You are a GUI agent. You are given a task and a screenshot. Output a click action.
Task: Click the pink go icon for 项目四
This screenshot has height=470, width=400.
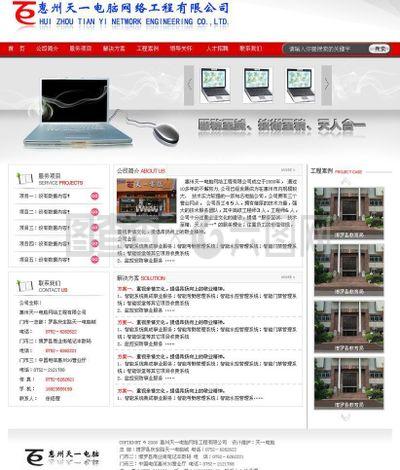[95, 244]
